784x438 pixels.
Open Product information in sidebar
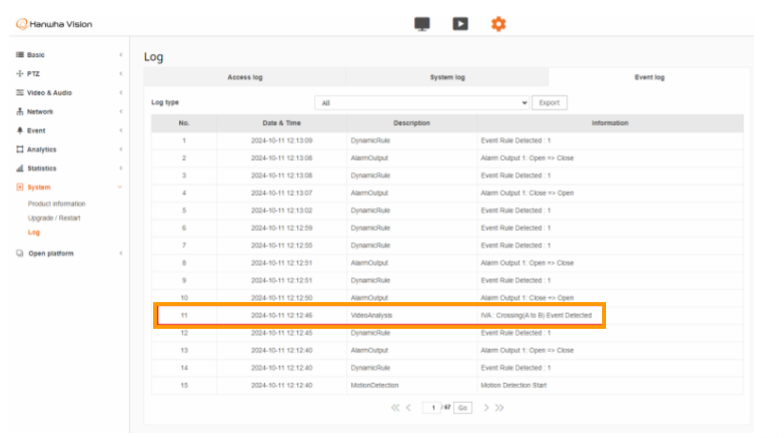(56, 204)
